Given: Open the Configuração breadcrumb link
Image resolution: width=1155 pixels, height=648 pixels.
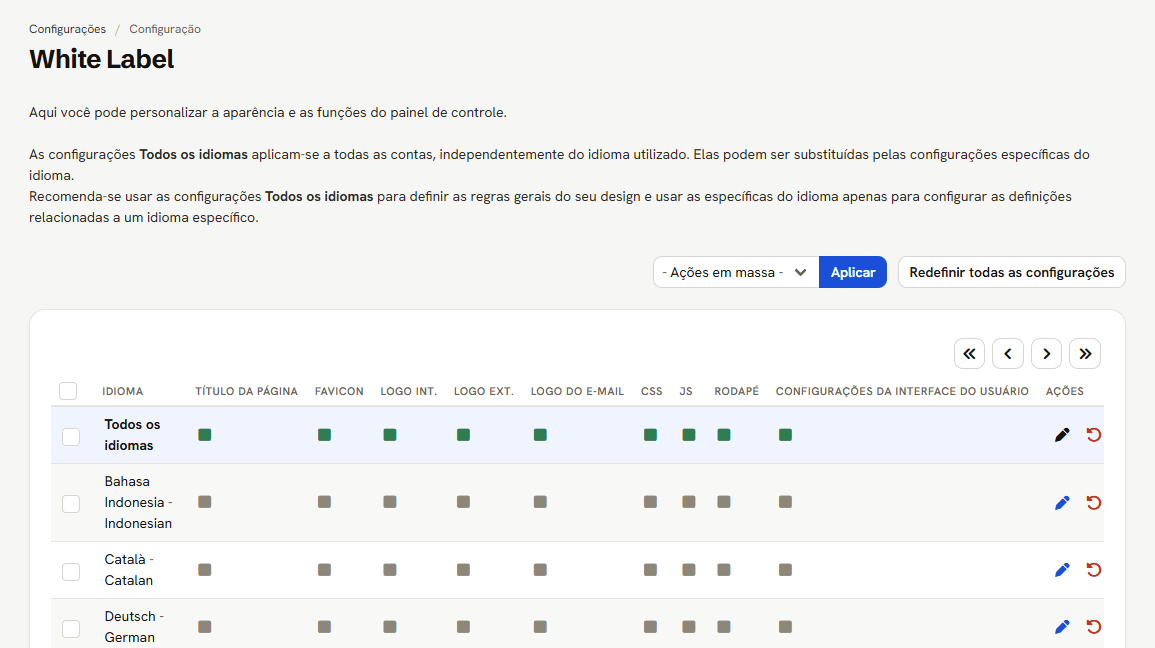Looking at the screenshot, I should pos(165,29).
